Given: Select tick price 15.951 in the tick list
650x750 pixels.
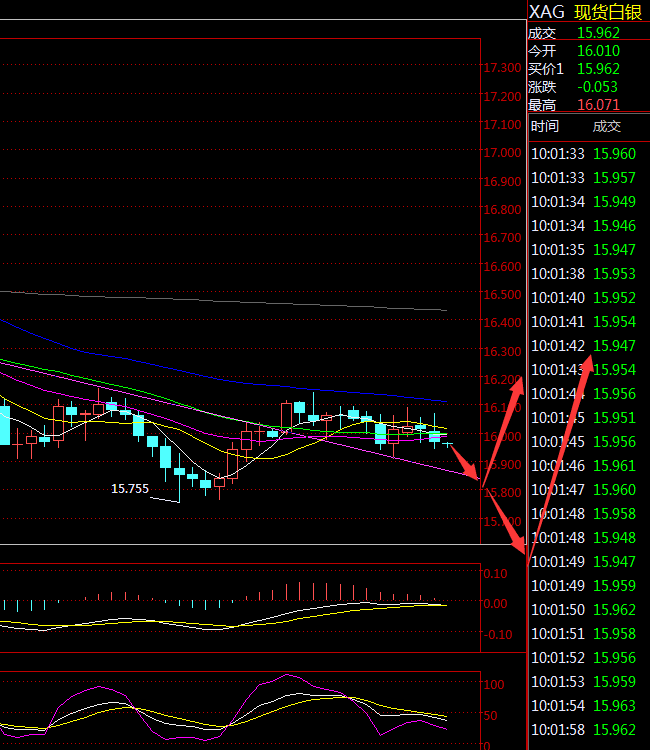Looking at the screenshot, I should (615, 418).
